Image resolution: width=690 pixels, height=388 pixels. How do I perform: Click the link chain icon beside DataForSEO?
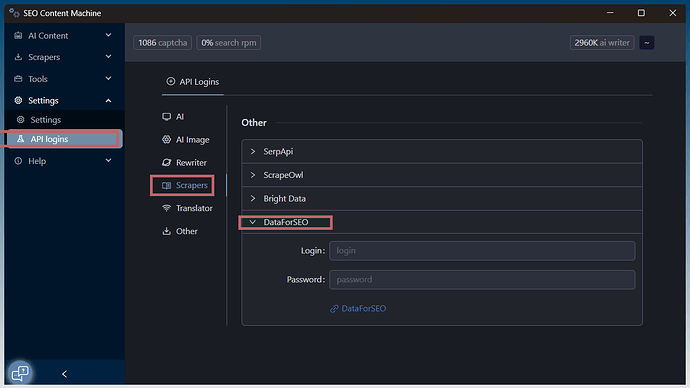334,309
